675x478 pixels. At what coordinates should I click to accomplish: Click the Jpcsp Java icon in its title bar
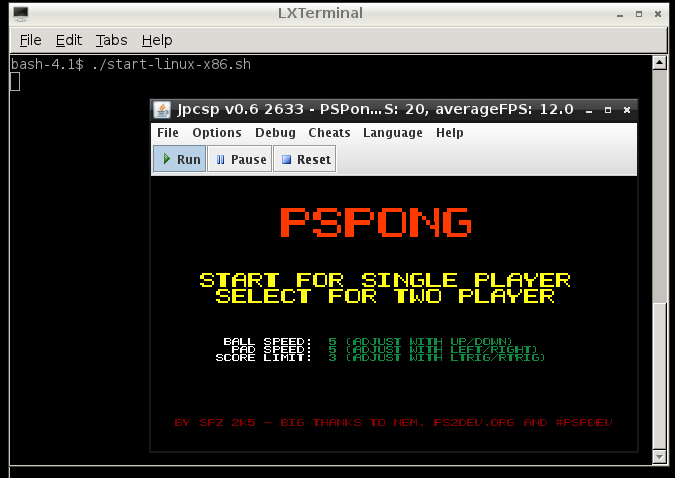pos(162,110)
